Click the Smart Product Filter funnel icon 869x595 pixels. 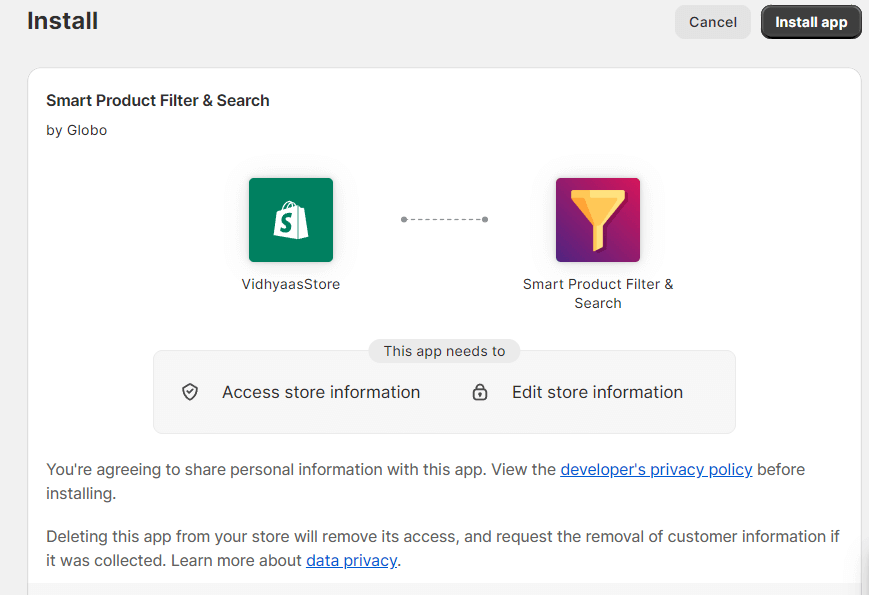[x=597, y=220]
